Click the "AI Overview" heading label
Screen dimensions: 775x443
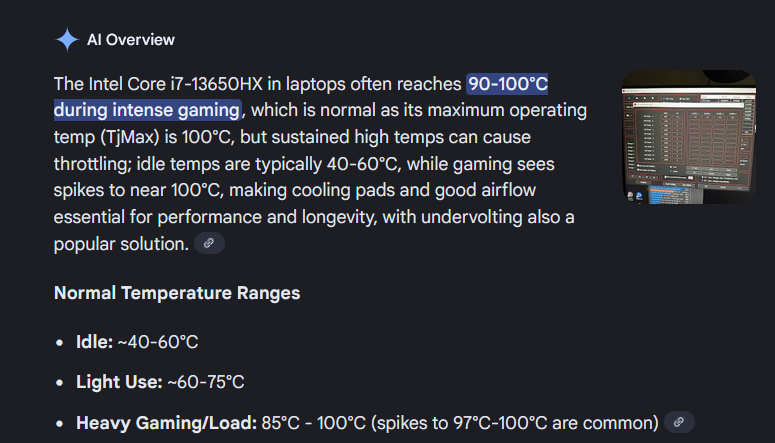click(131, 40)
